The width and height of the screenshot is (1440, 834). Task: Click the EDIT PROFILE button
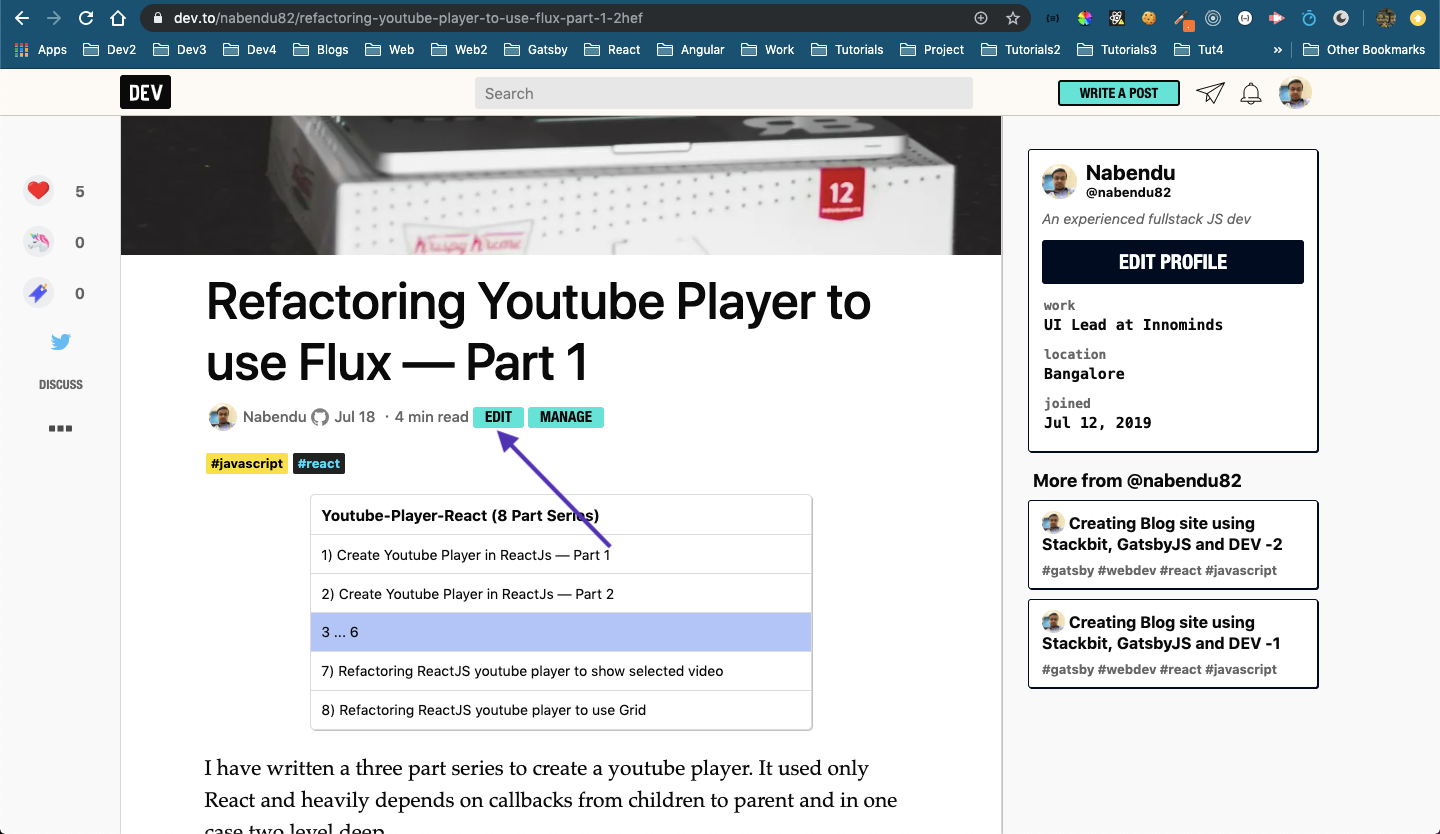(x=1173, y=262)
